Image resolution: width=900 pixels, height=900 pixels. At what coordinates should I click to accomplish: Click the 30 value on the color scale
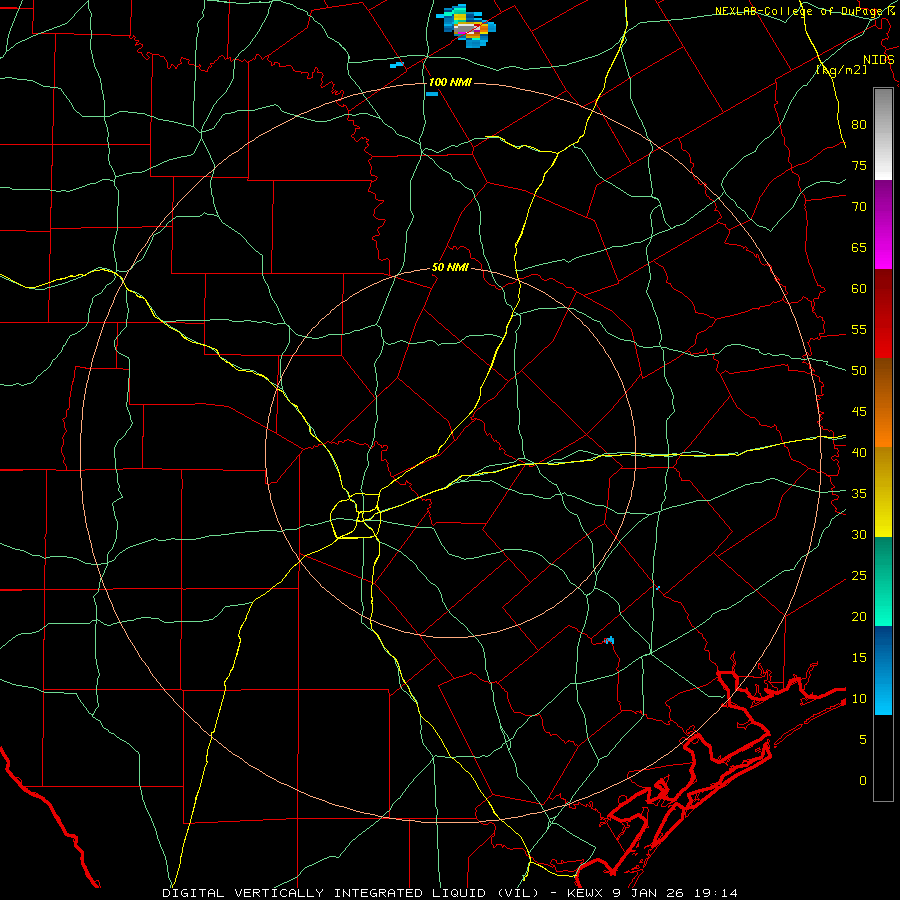click(859, 534)
